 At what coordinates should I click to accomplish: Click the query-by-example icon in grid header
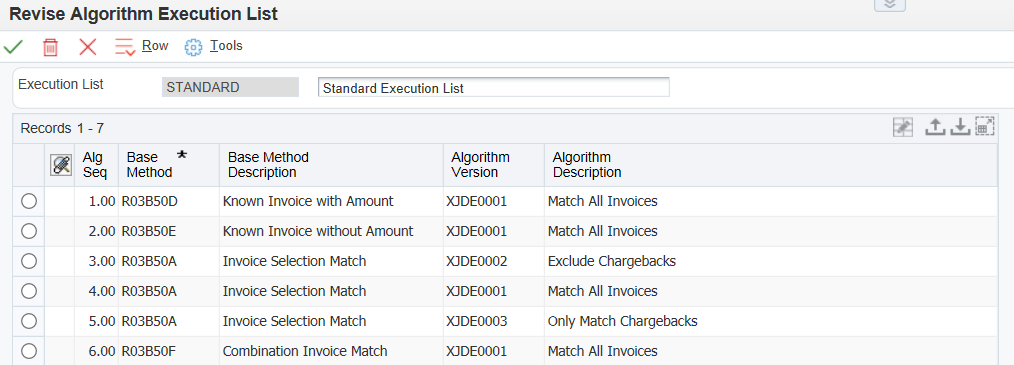60,165
